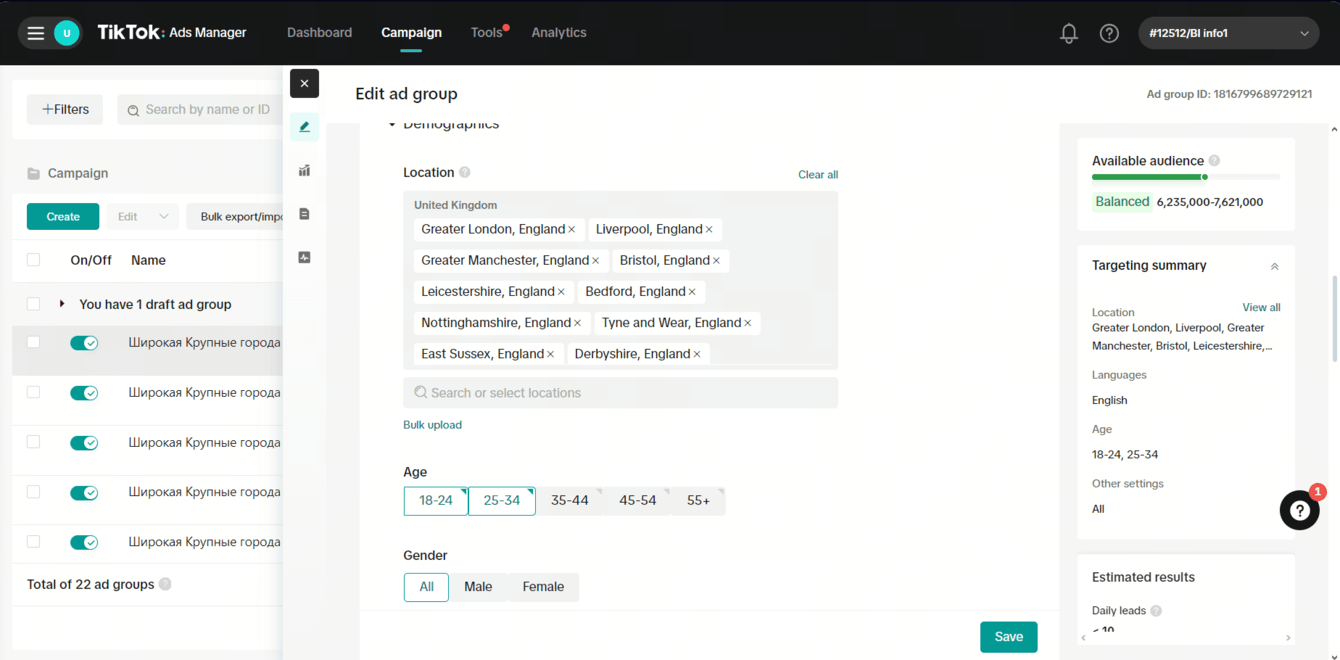Viewport: 1340px width, 660px height.
Task: Click the Search or select locations field
Action: click(x=620, y=393)
